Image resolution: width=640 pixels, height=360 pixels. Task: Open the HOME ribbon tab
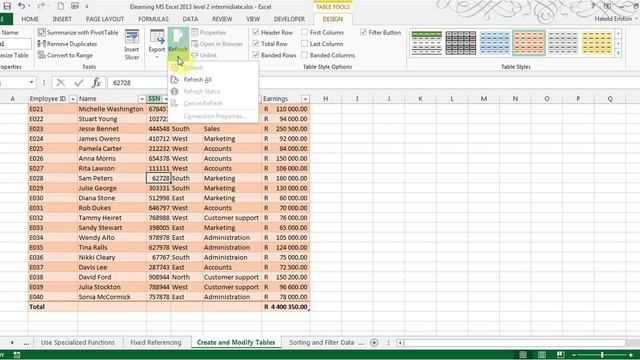[x=30, y=19]
